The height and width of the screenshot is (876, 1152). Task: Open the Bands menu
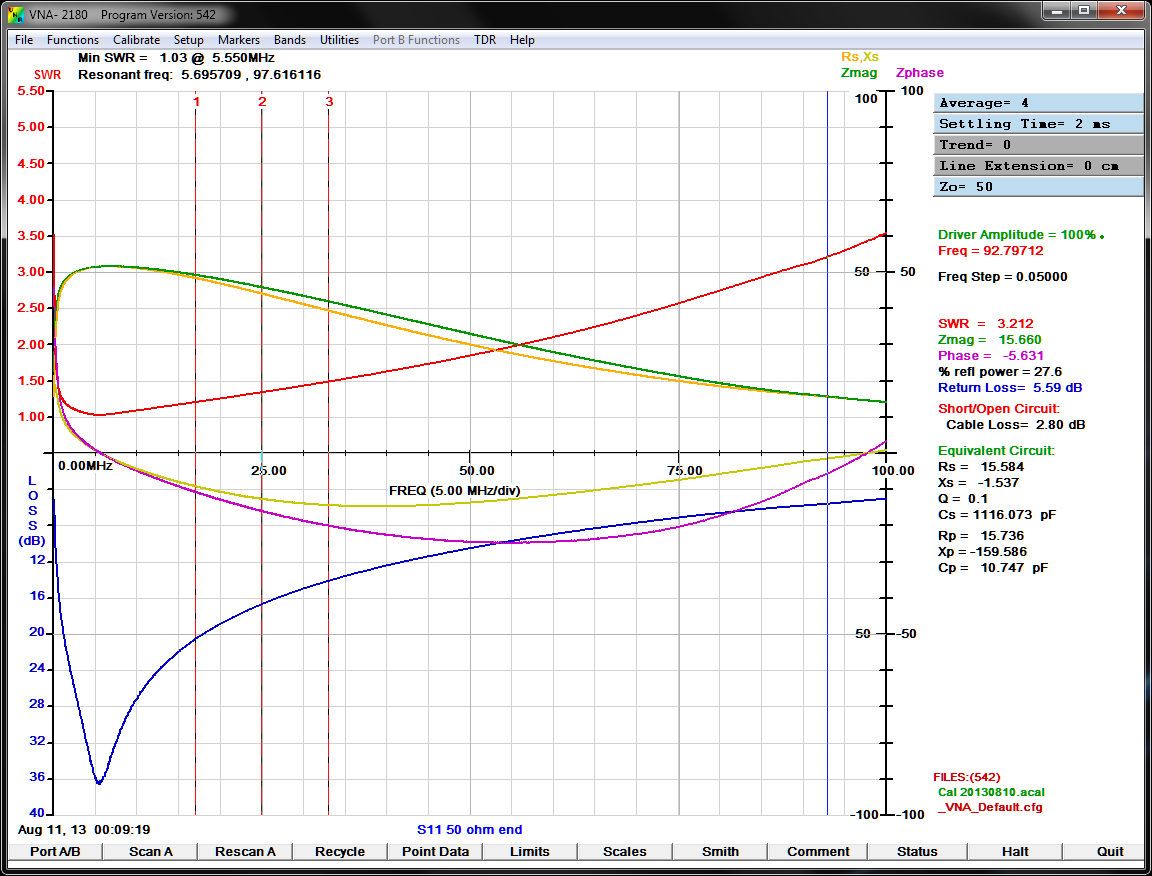click(x=290, y=40)
